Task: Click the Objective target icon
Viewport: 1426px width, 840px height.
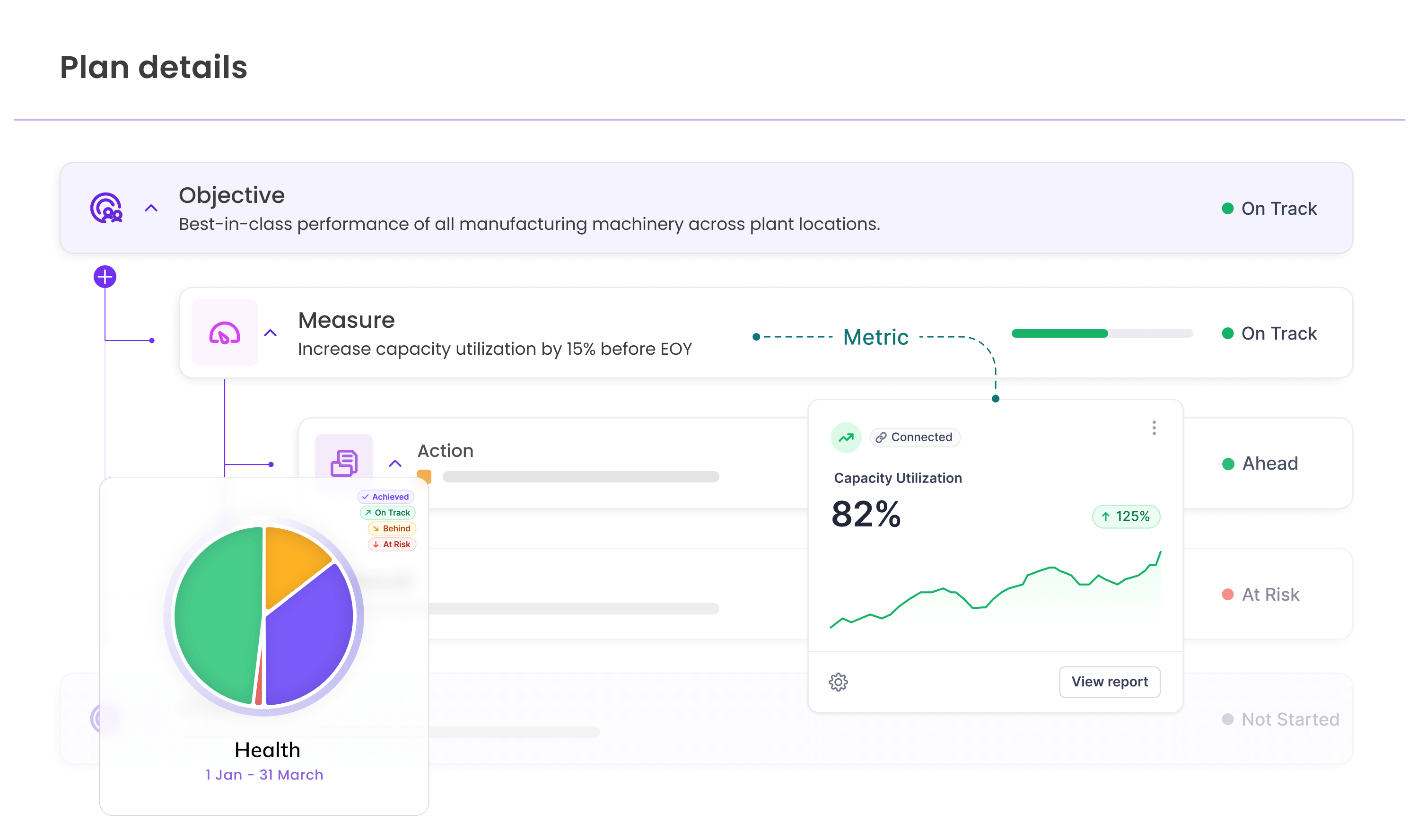Action: click(x=106, y=208)
